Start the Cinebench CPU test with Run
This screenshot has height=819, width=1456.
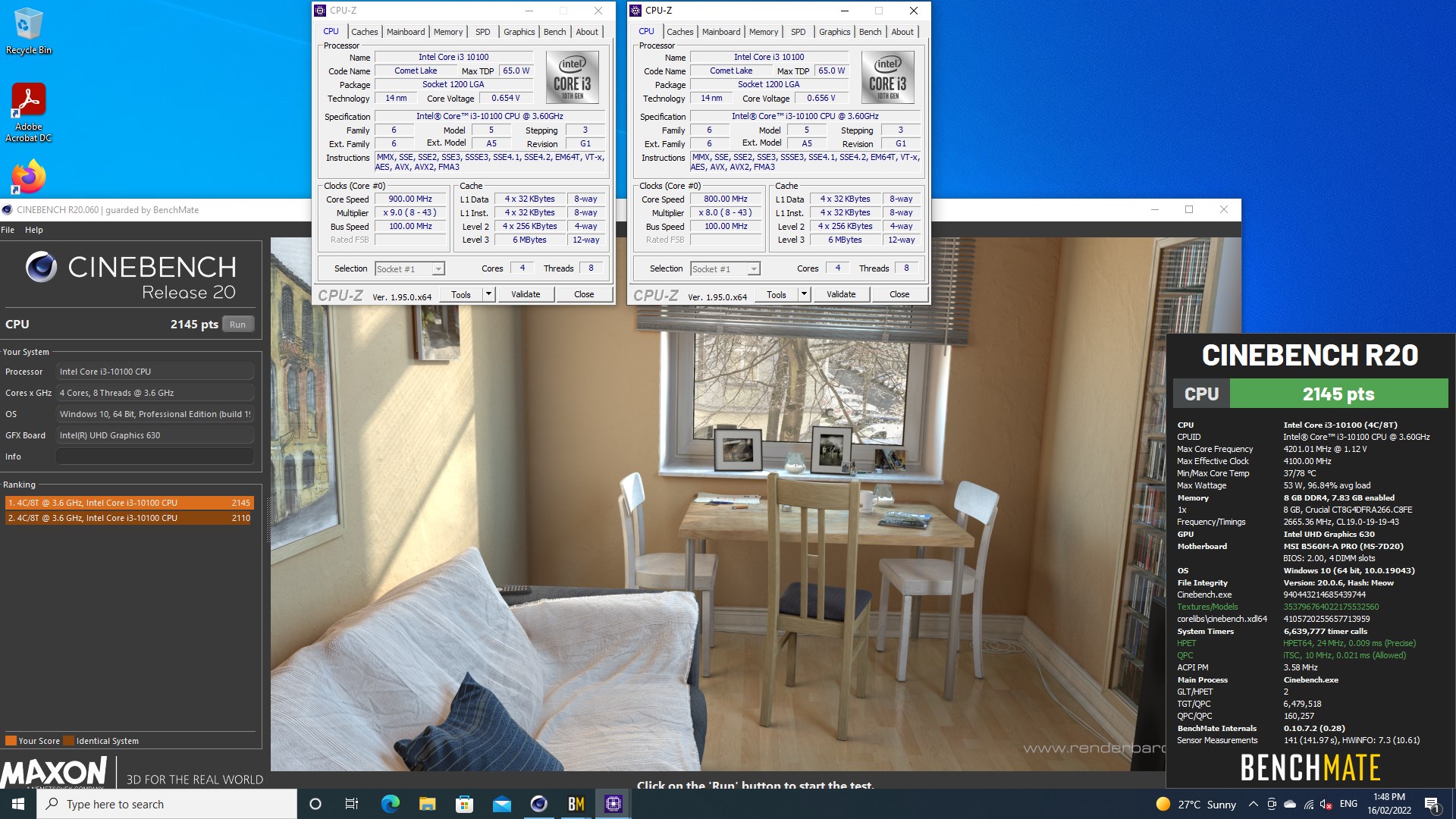(237, 325)
